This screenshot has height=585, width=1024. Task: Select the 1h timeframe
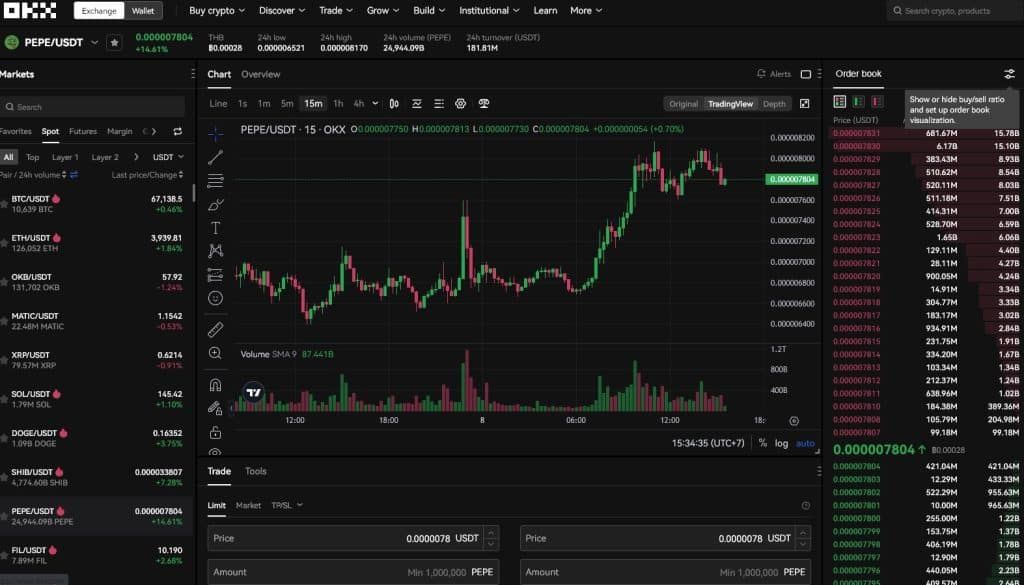tap(338, 104)
